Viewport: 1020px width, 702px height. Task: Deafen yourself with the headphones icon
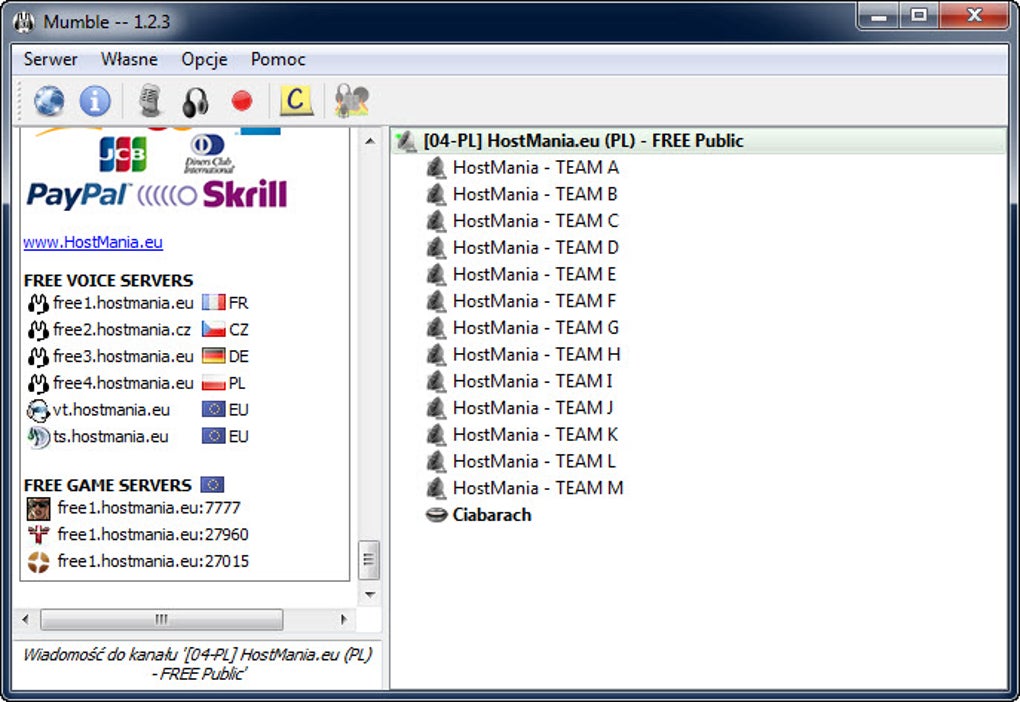[x=195, y=102]
